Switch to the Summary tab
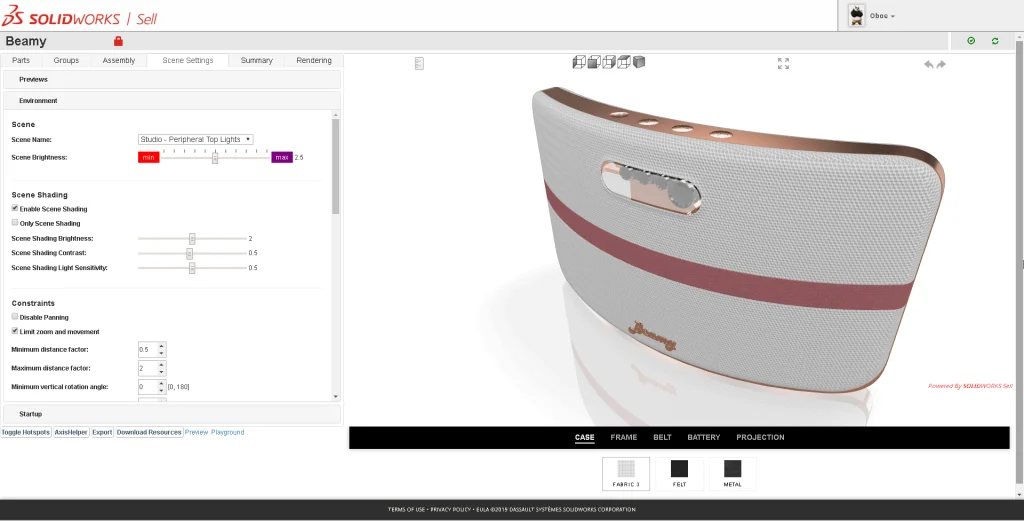 click(257, 60)
